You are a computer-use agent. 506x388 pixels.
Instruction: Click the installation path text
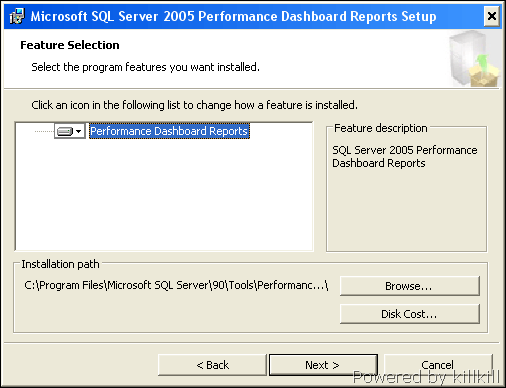pyautogui.click(x=176, y=285)
